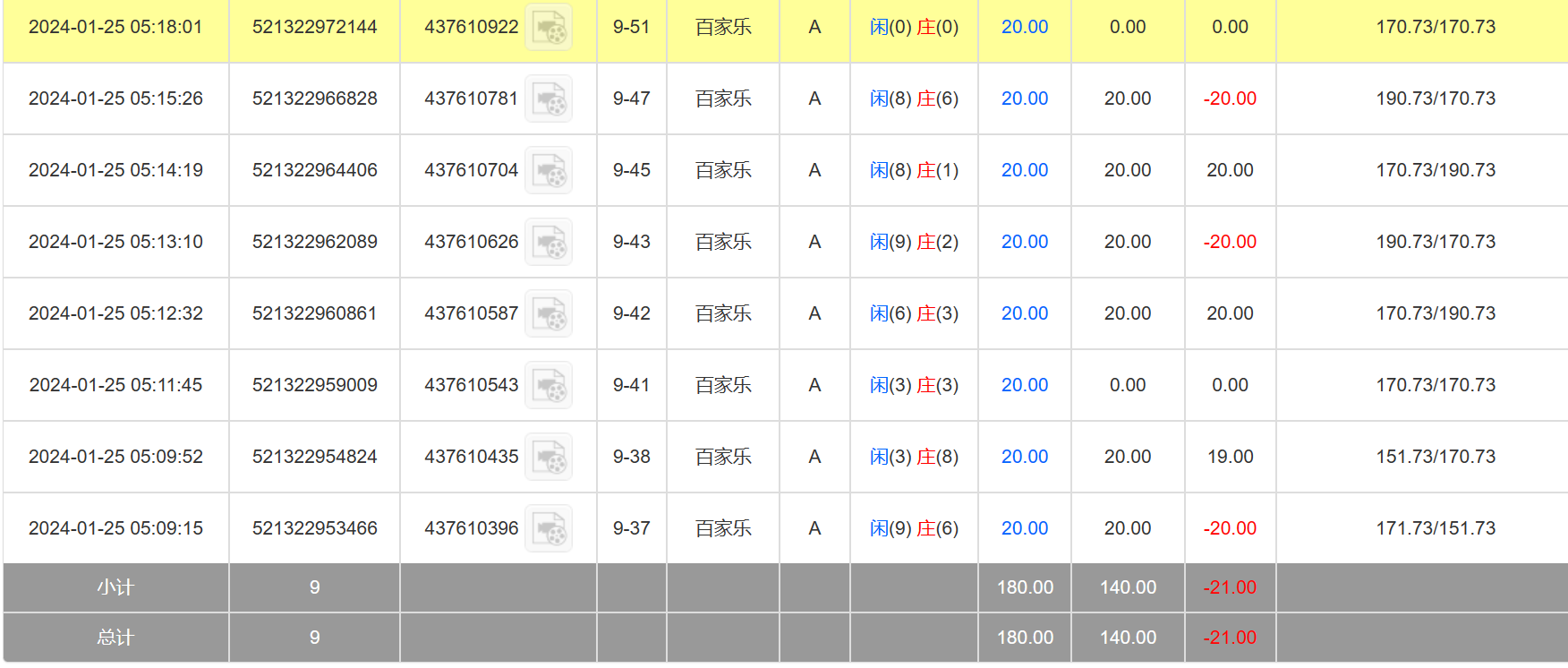Open blue 20.00 bet link for 05:09:52
The height and width of the screenshot is (668, 1568).
pos(1024,457)
